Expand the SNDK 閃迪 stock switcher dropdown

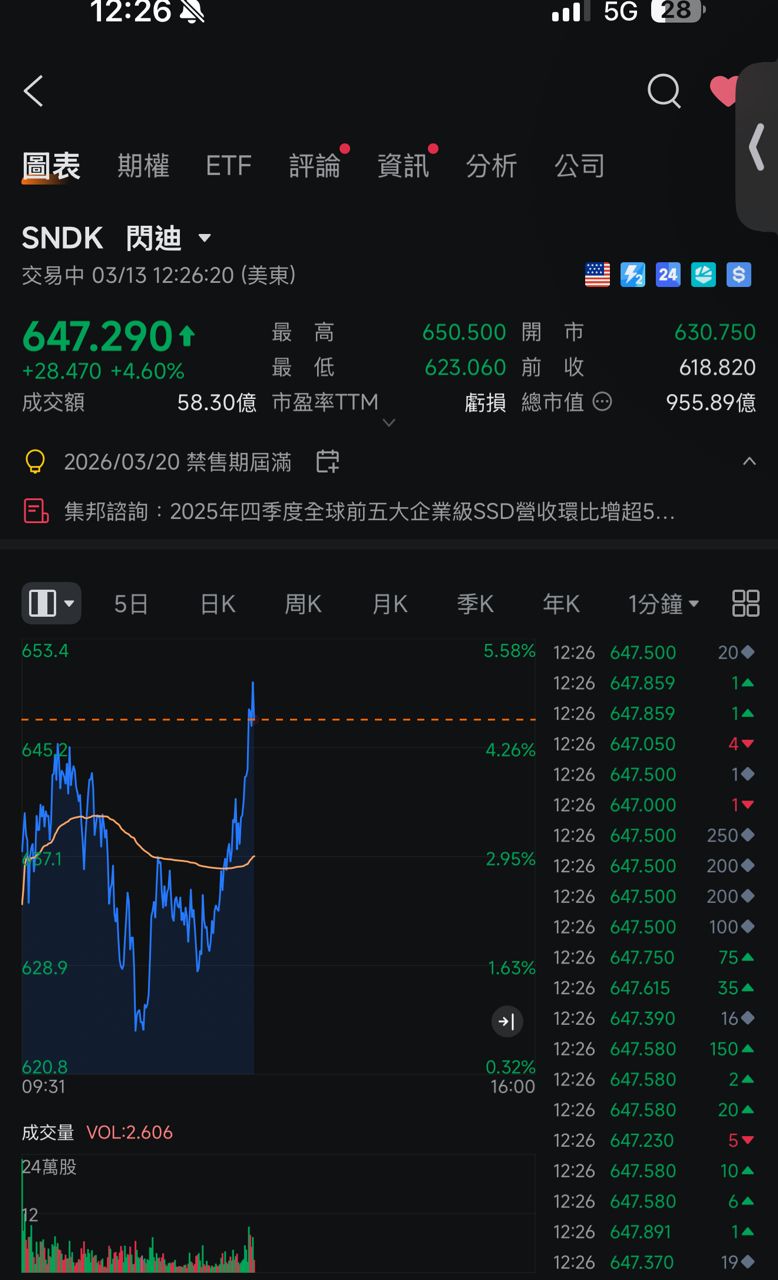[x=204, y=238]
